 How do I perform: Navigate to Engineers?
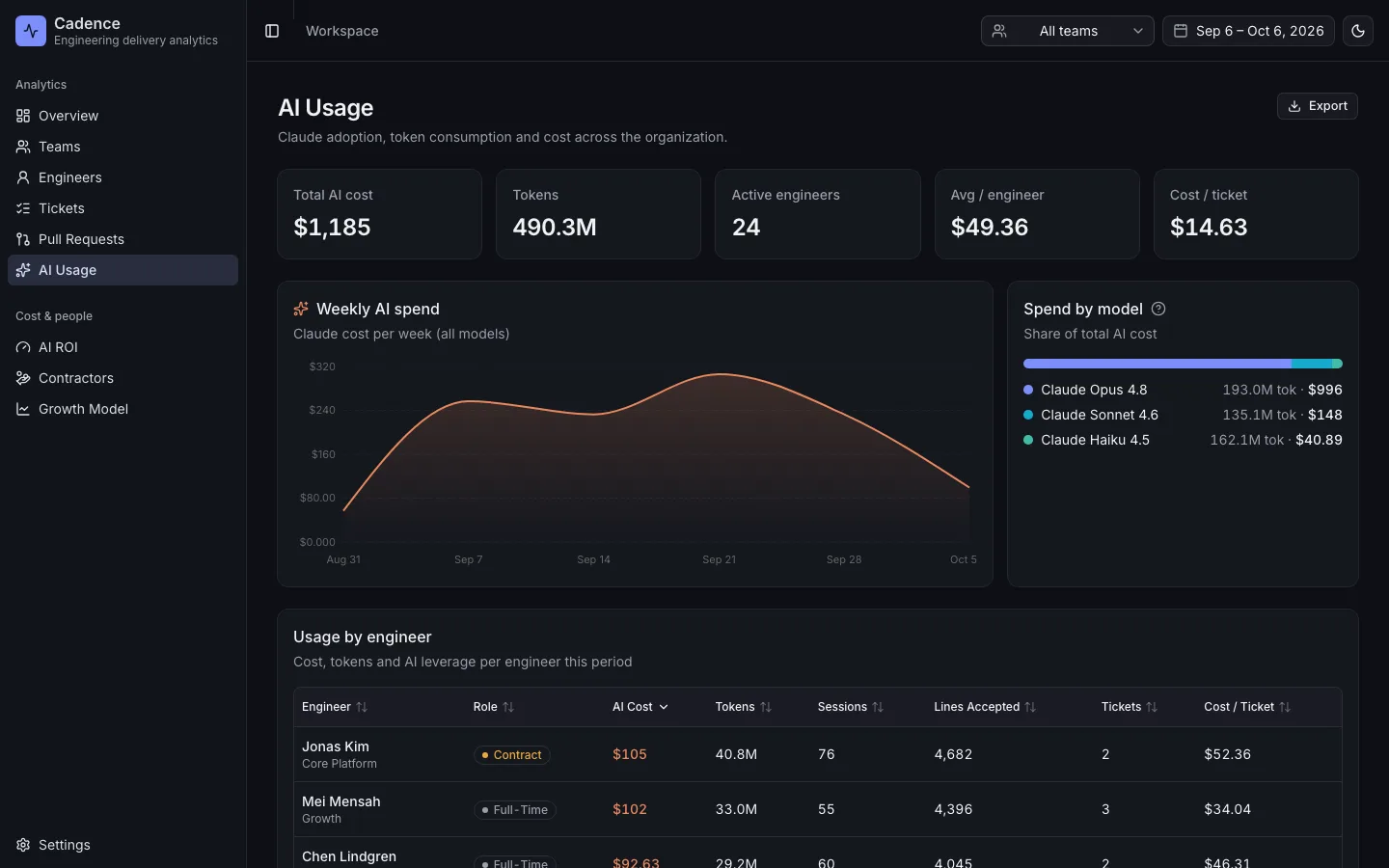tap(123, 177)
